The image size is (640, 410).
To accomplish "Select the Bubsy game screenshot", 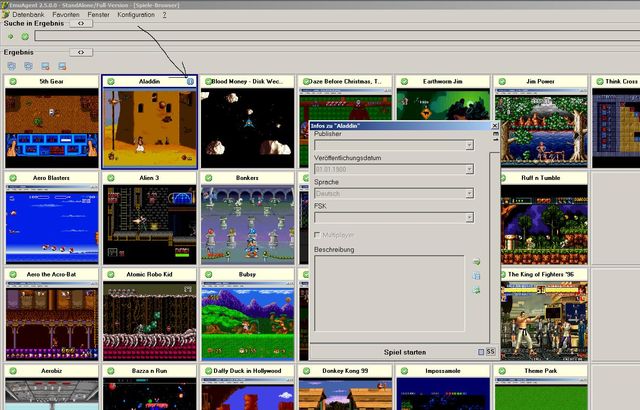I will click(x=247, y=321).
